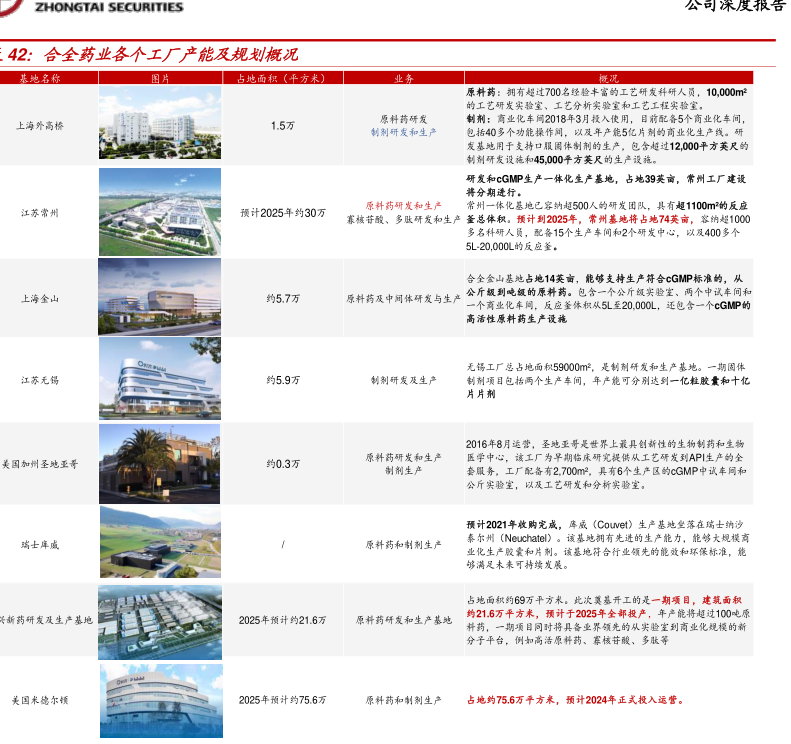Click the 约5.7万 area value for 上海金山
This screenshot has height=744, width=791.
click(x=283, y=299)
